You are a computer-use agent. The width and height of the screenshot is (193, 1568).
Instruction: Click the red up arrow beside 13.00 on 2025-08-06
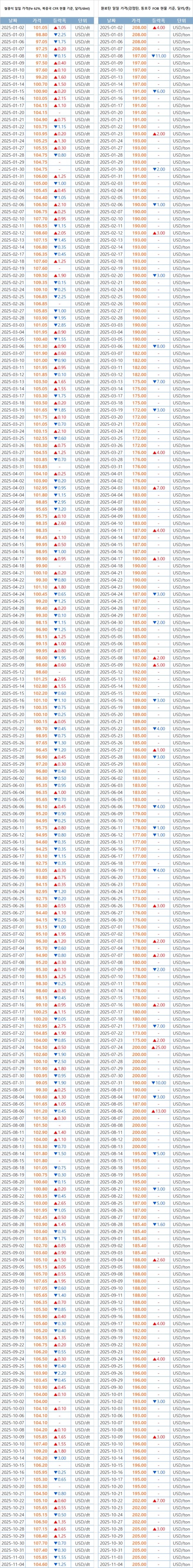153,1111
